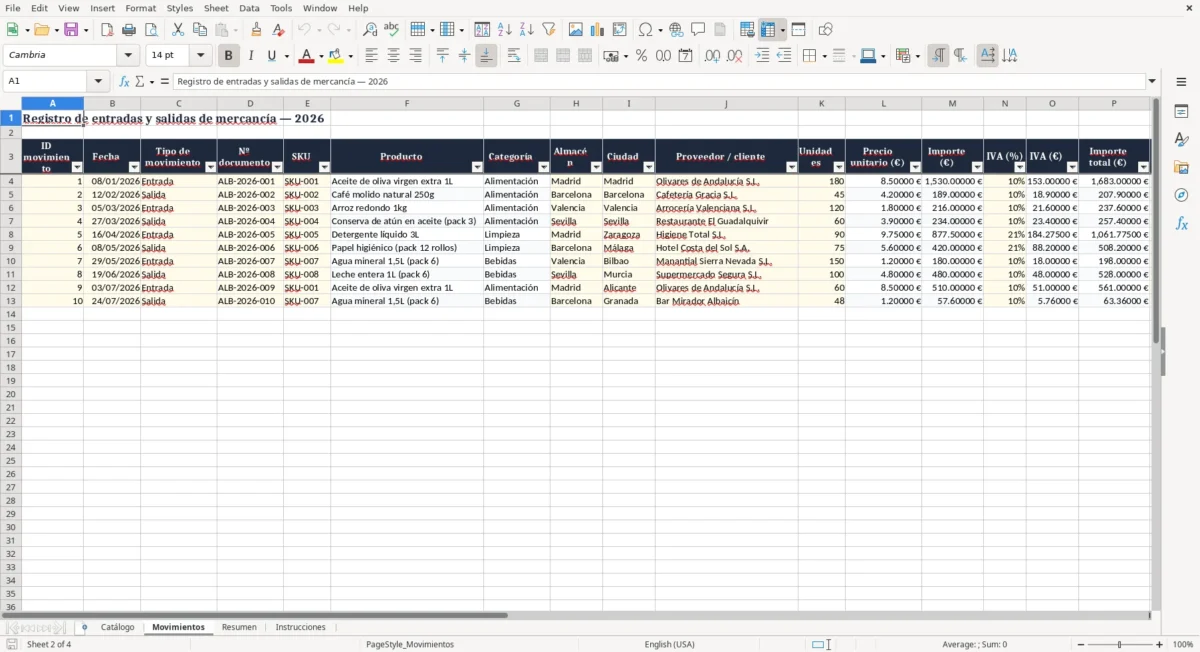Open sidebar Navigator compass icon
The image size is (1200, 652).
tap(1181, 195)
